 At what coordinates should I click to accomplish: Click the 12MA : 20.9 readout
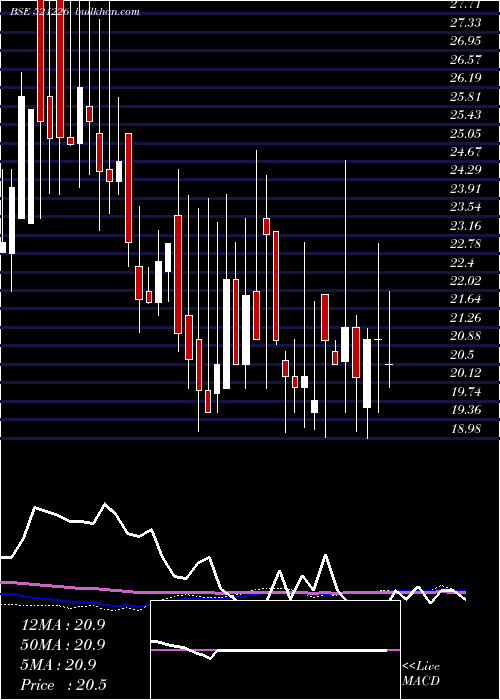click(63, 625)
